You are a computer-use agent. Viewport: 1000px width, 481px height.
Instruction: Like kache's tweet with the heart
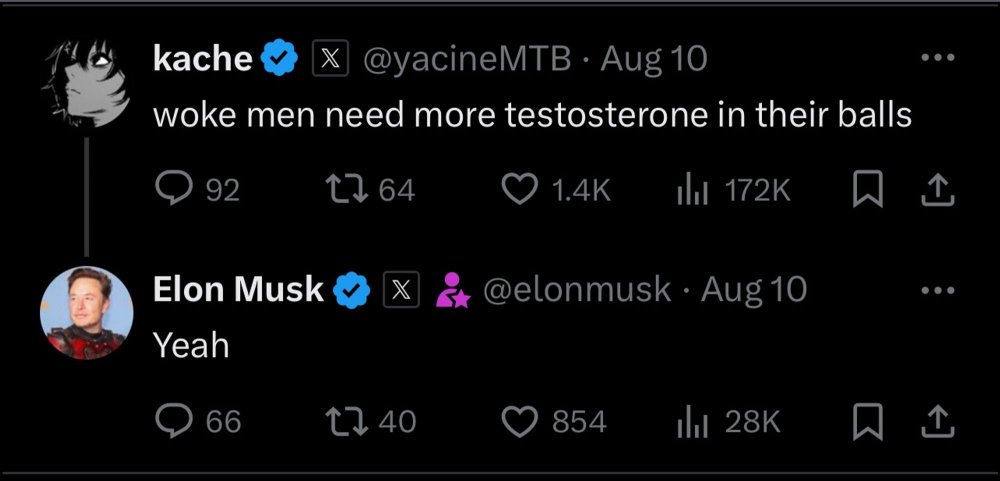tap(519, 190)
